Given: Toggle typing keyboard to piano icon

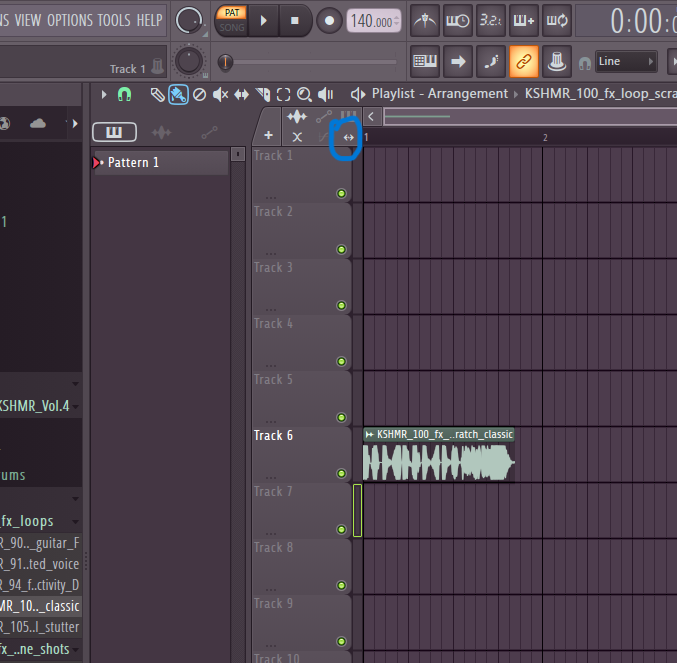Looking at the screenshot, I should [425, 61].
